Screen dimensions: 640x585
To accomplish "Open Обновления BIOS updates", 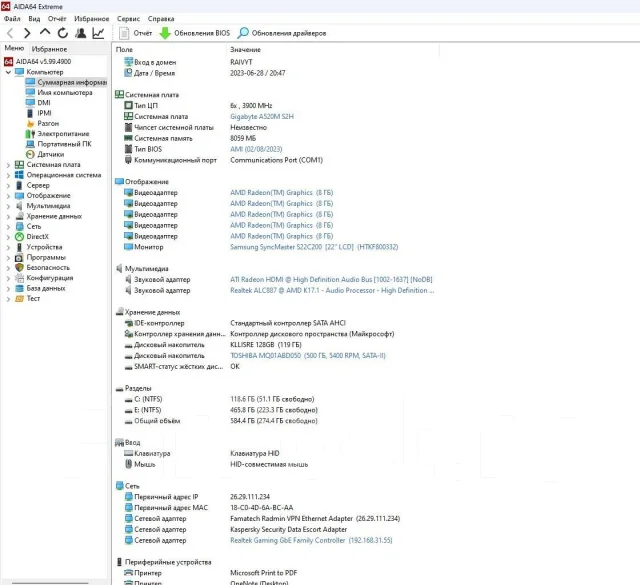I will click(x=195, y=33).
